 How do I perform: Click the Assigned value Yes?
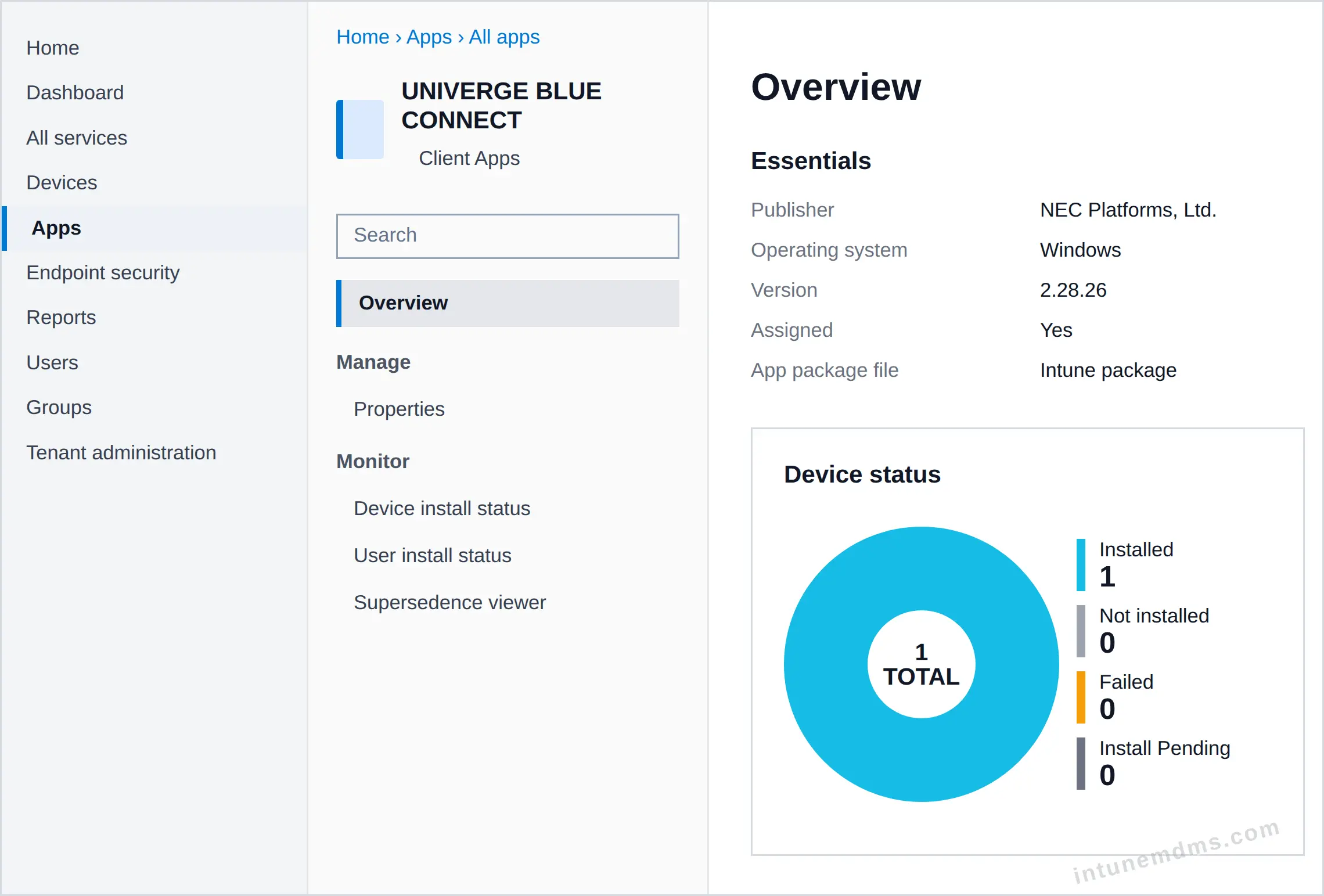(1056, 330)
